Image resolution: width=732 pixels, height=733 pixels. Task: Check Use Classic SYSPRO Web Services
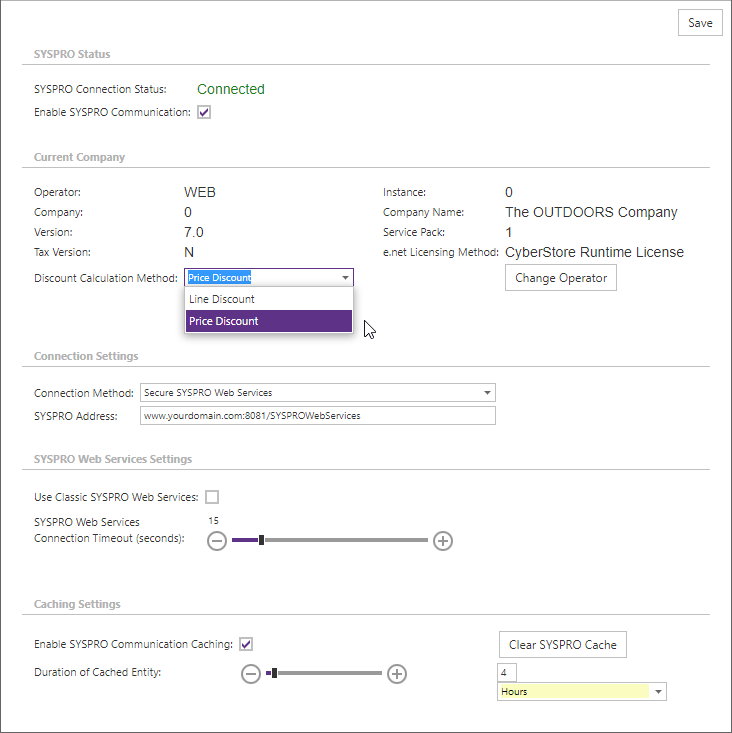tap(212, 497)
